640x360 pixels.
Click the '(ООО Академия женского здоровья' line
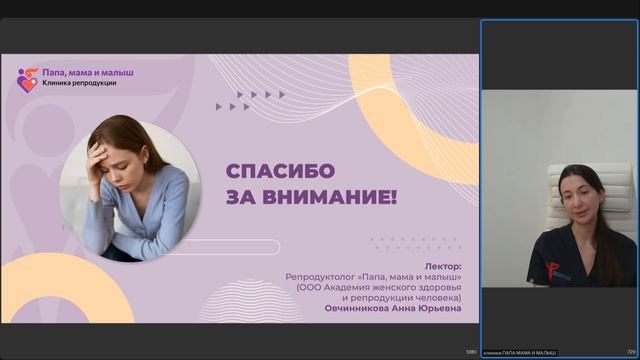(x=379, y=287)
